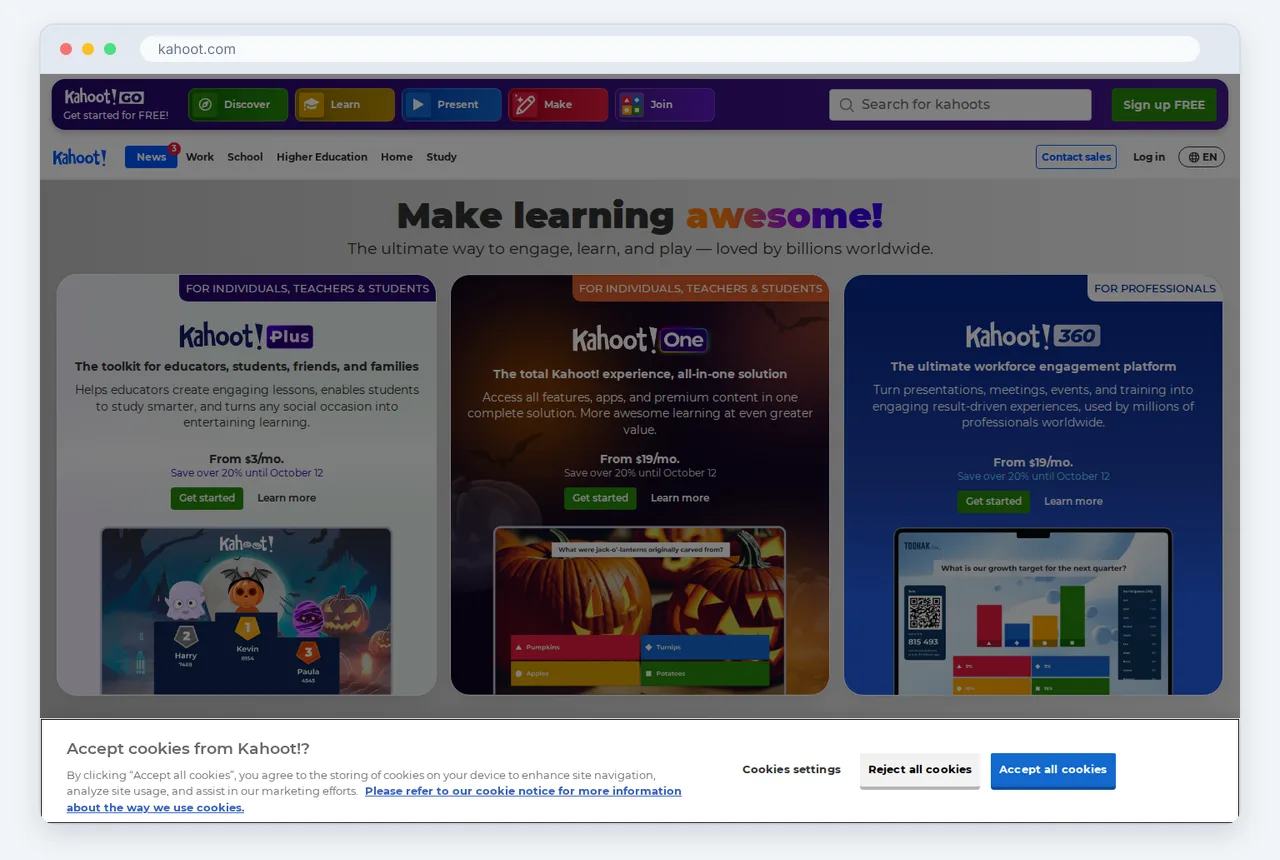Open Present with the play icon
Viewport: 1280px width, 860px height.
452,105
